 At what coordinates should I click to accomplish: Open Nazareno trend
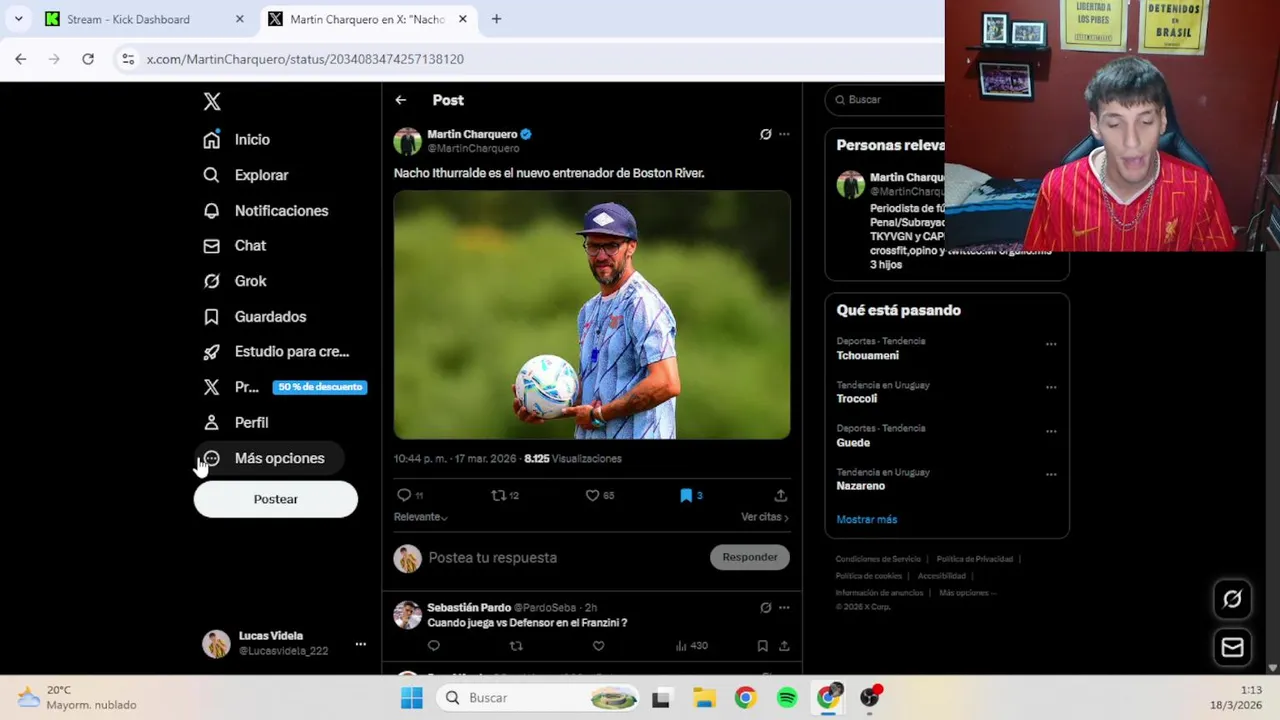[x=861, y=486]
